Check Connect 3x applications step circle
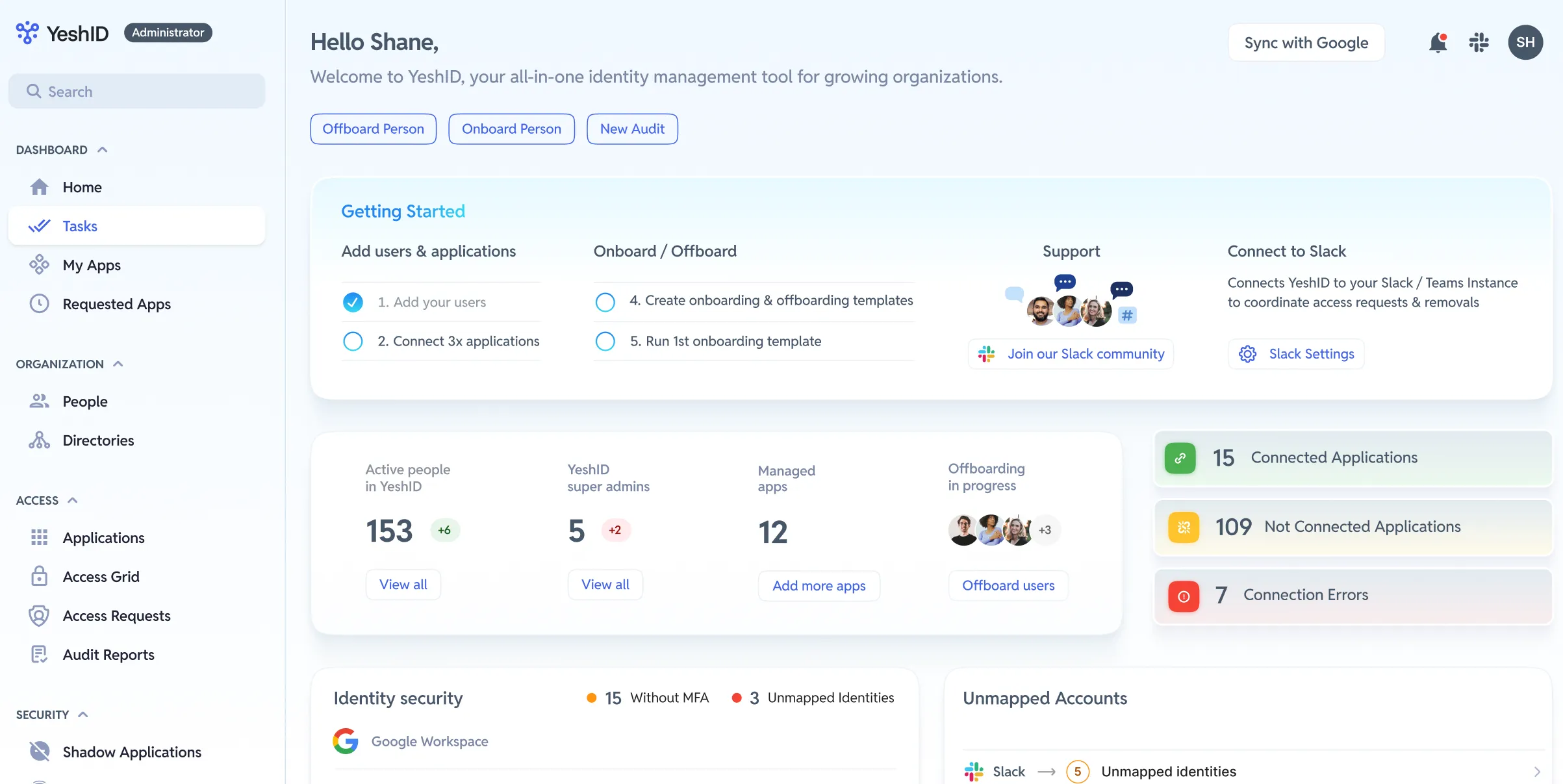 click(353, 341)
